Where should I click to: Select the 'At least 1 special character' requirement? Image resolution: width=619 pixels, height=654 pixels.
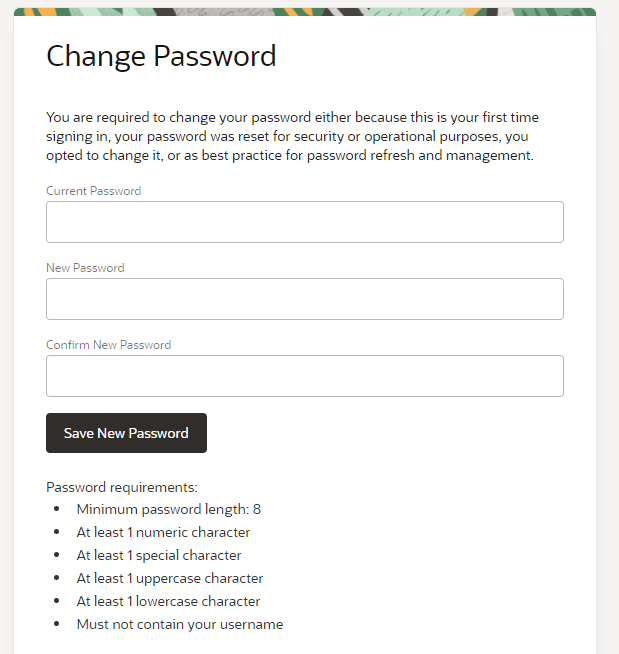159,556
